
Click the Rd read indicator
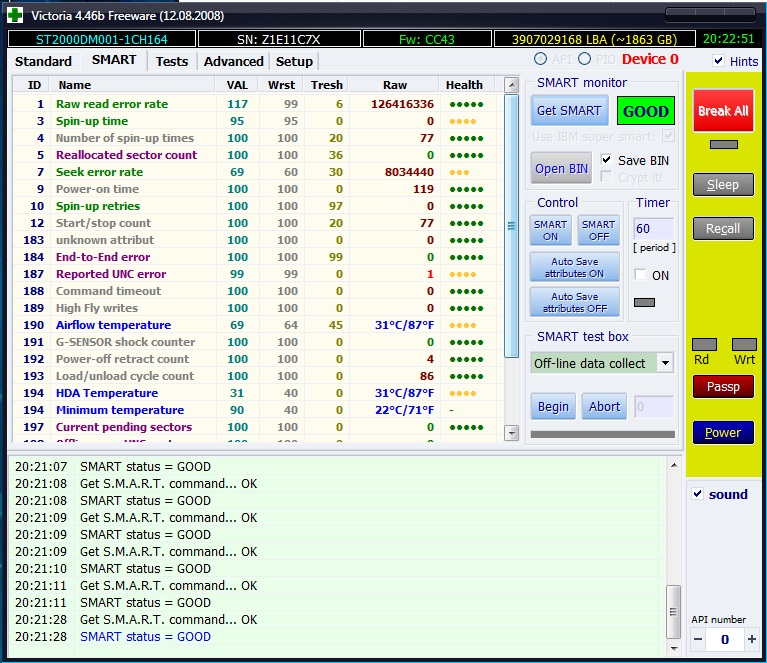click(704, 345)
